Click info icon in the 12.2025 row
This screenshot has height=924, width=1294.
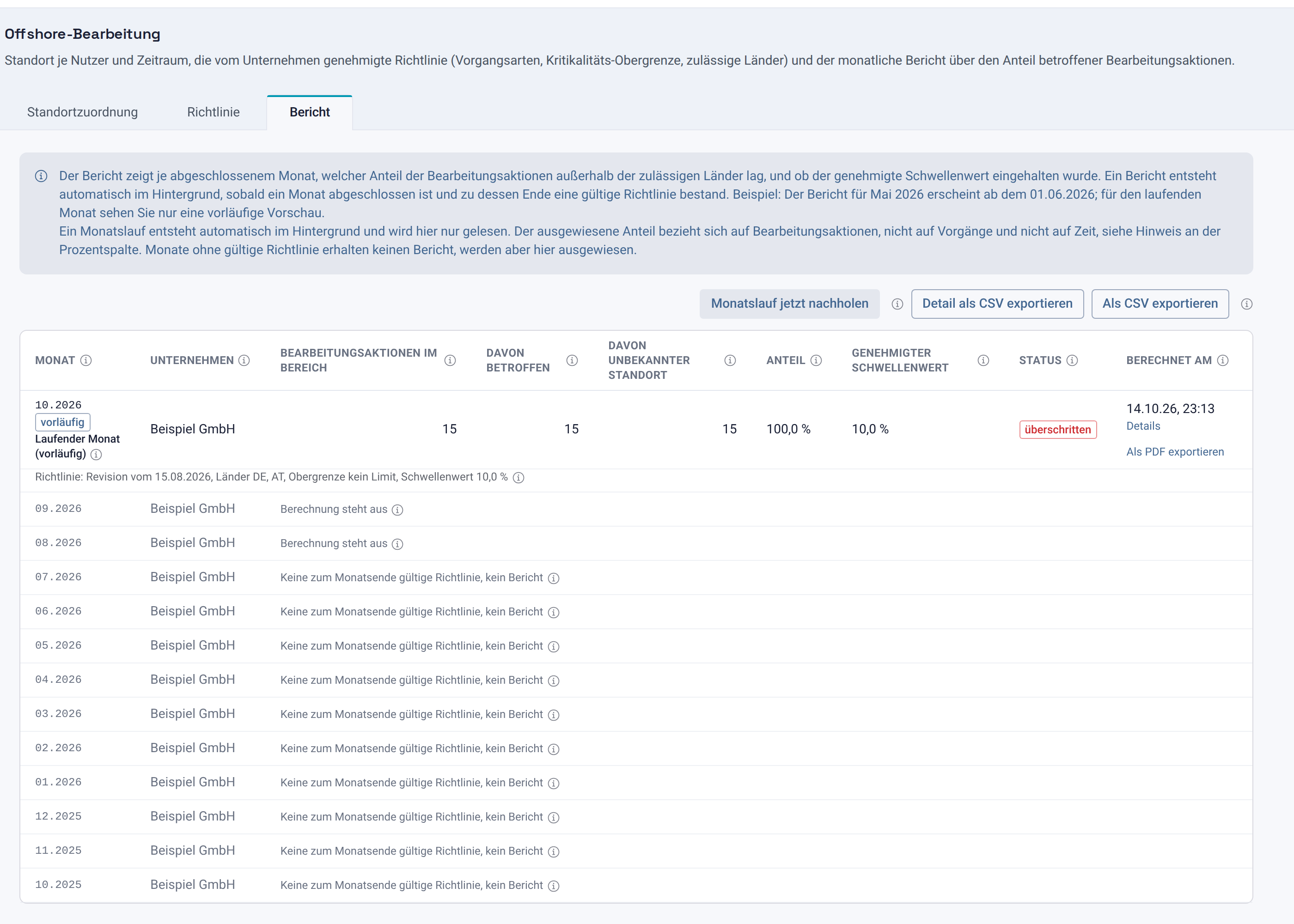click(554, 817)
